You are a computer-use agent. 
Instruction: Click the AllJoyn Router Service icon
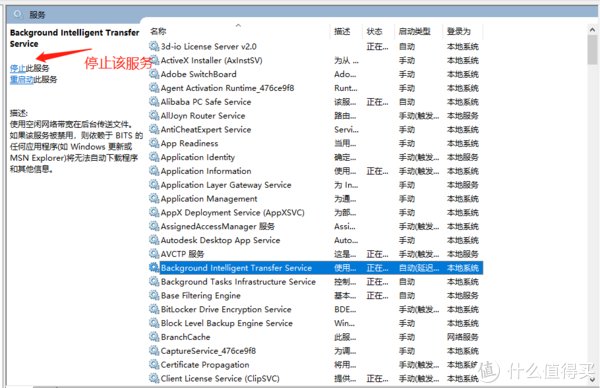pyautogui.click(x=154, y=115)
